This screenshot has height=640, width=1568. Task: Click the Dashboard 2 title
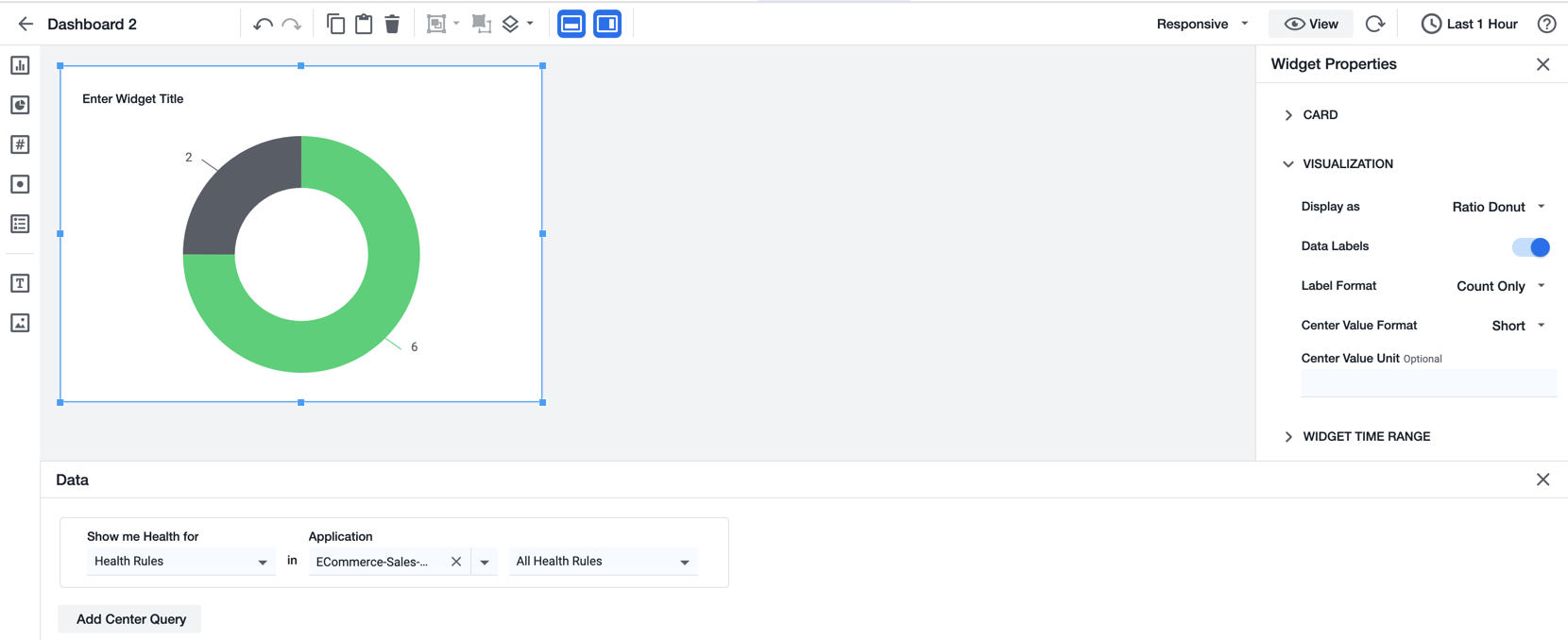(92, 25)
